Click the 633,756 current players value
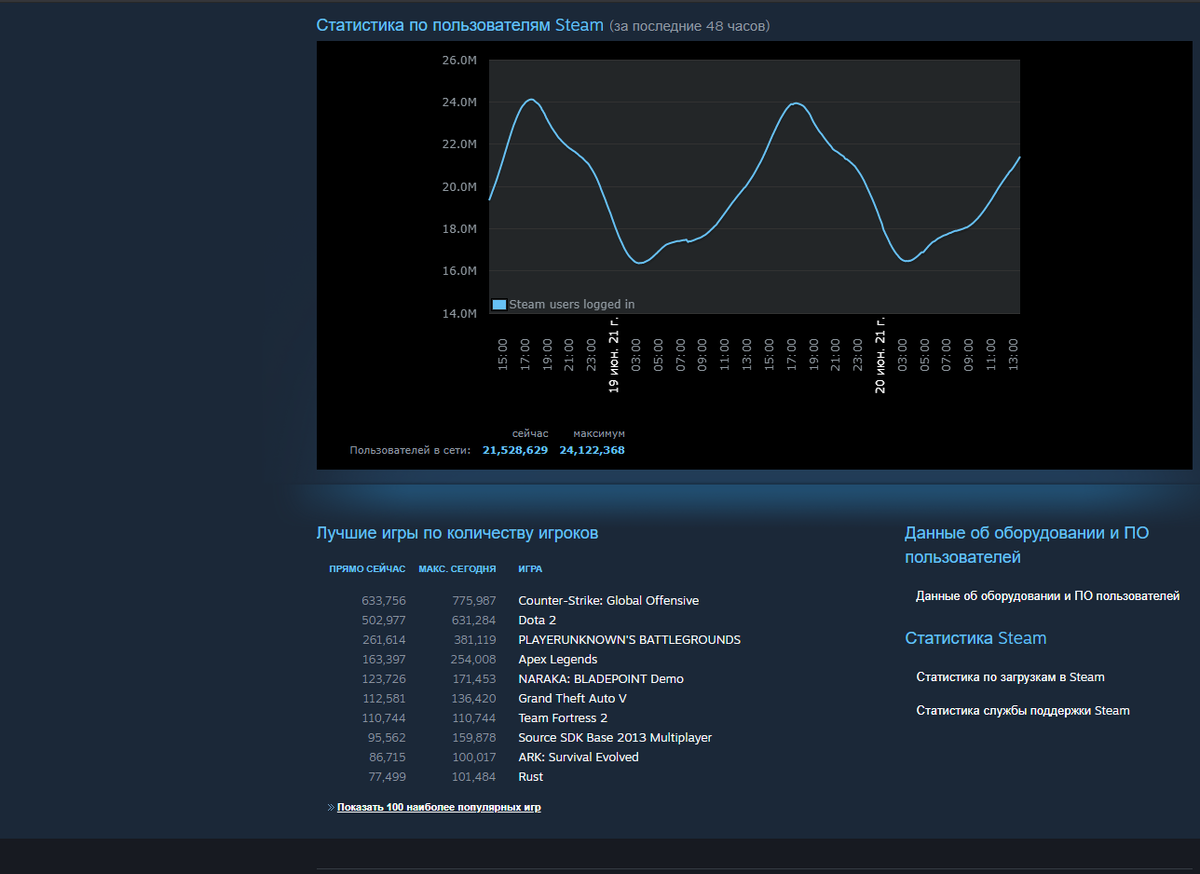1200x874 pixels. pos(384,601)
